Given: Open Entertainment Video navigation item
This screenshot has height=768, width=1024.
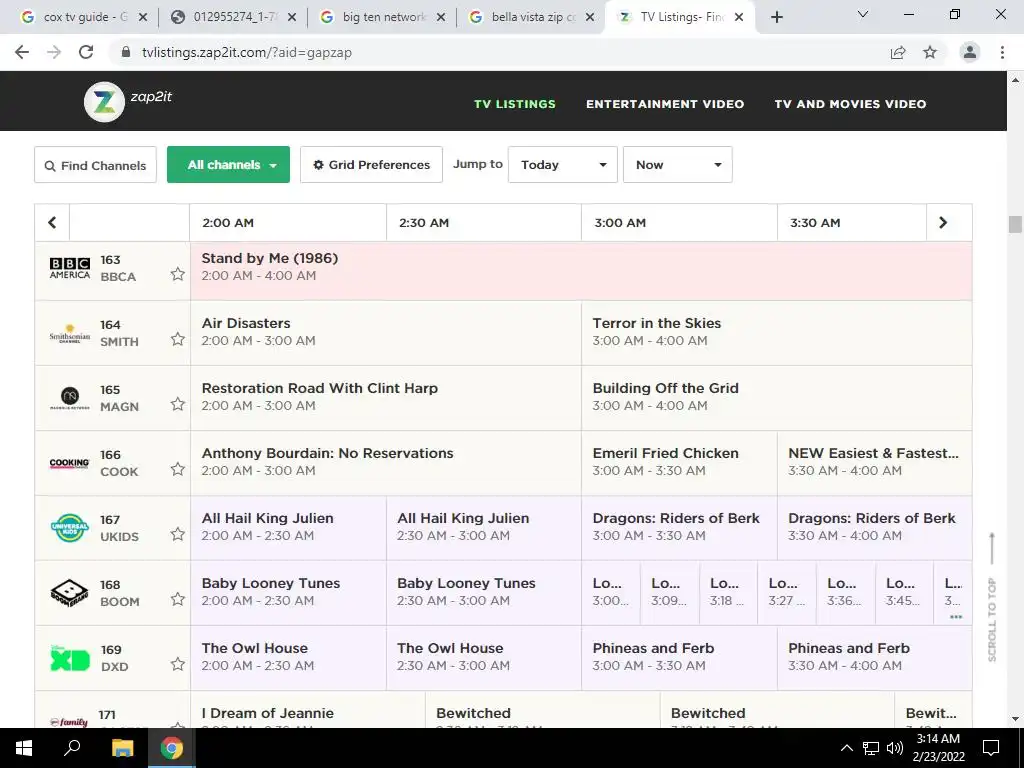Looking at the screenshot, I should point(665,104).
